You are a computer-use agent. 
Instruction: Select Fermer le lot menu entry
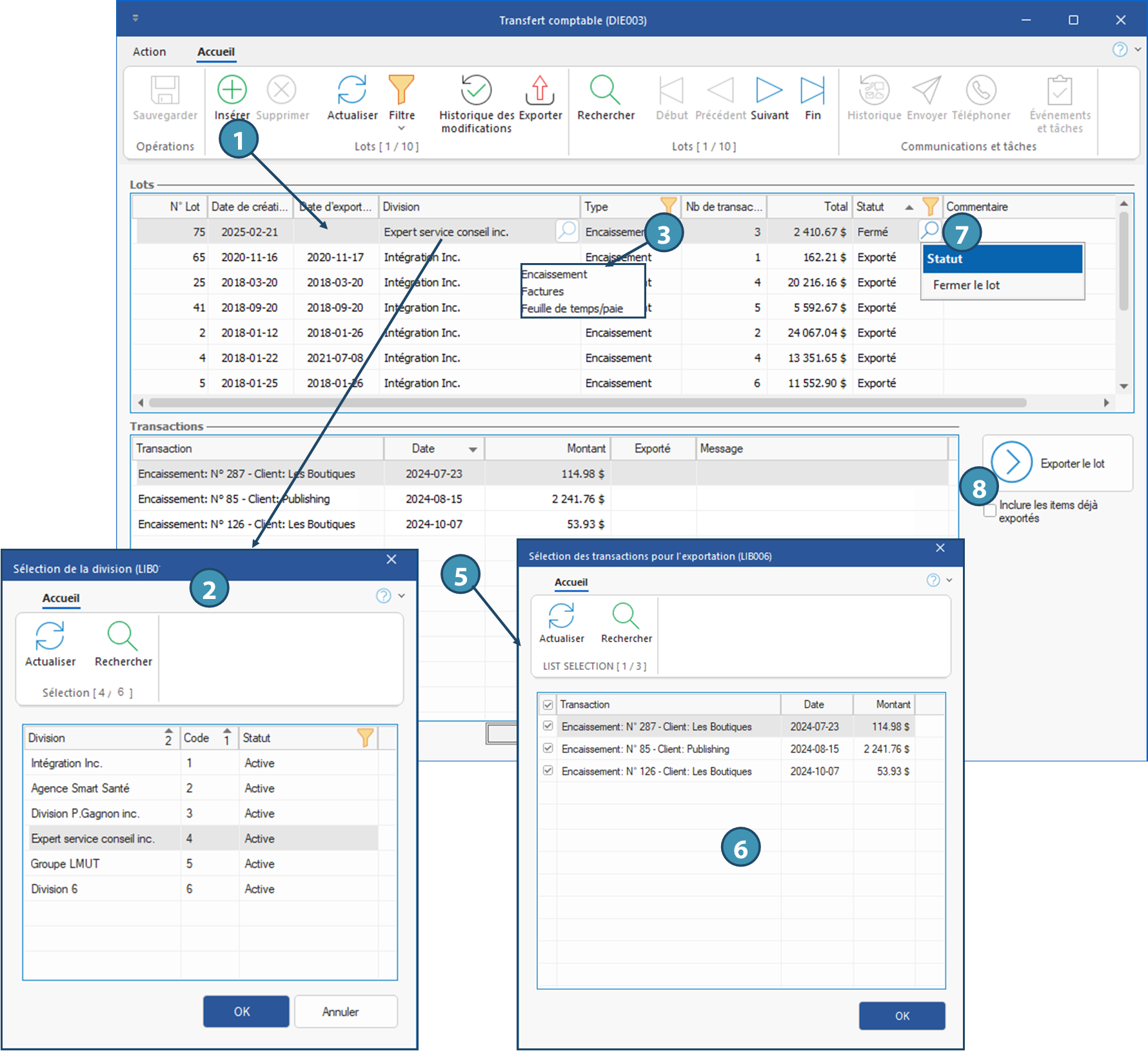[966, 285]
